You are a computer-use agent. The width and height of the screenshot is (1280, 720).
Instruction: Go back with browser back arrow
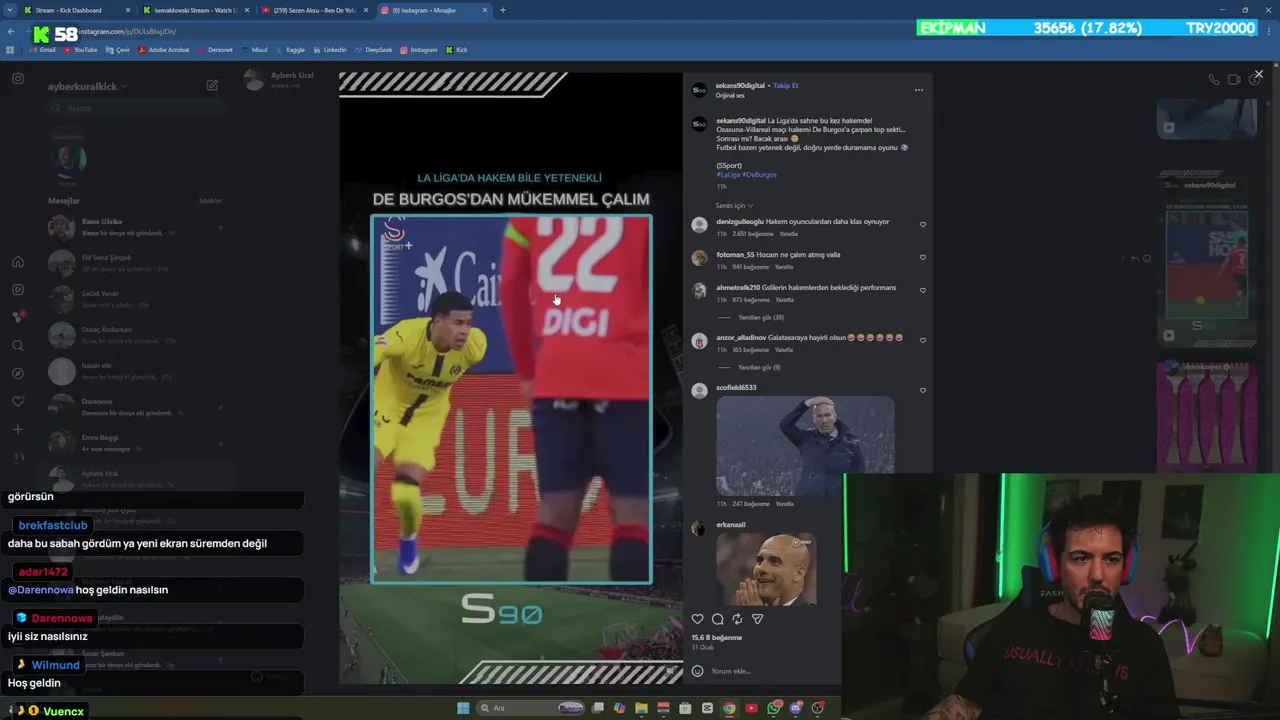click(11, 32)
